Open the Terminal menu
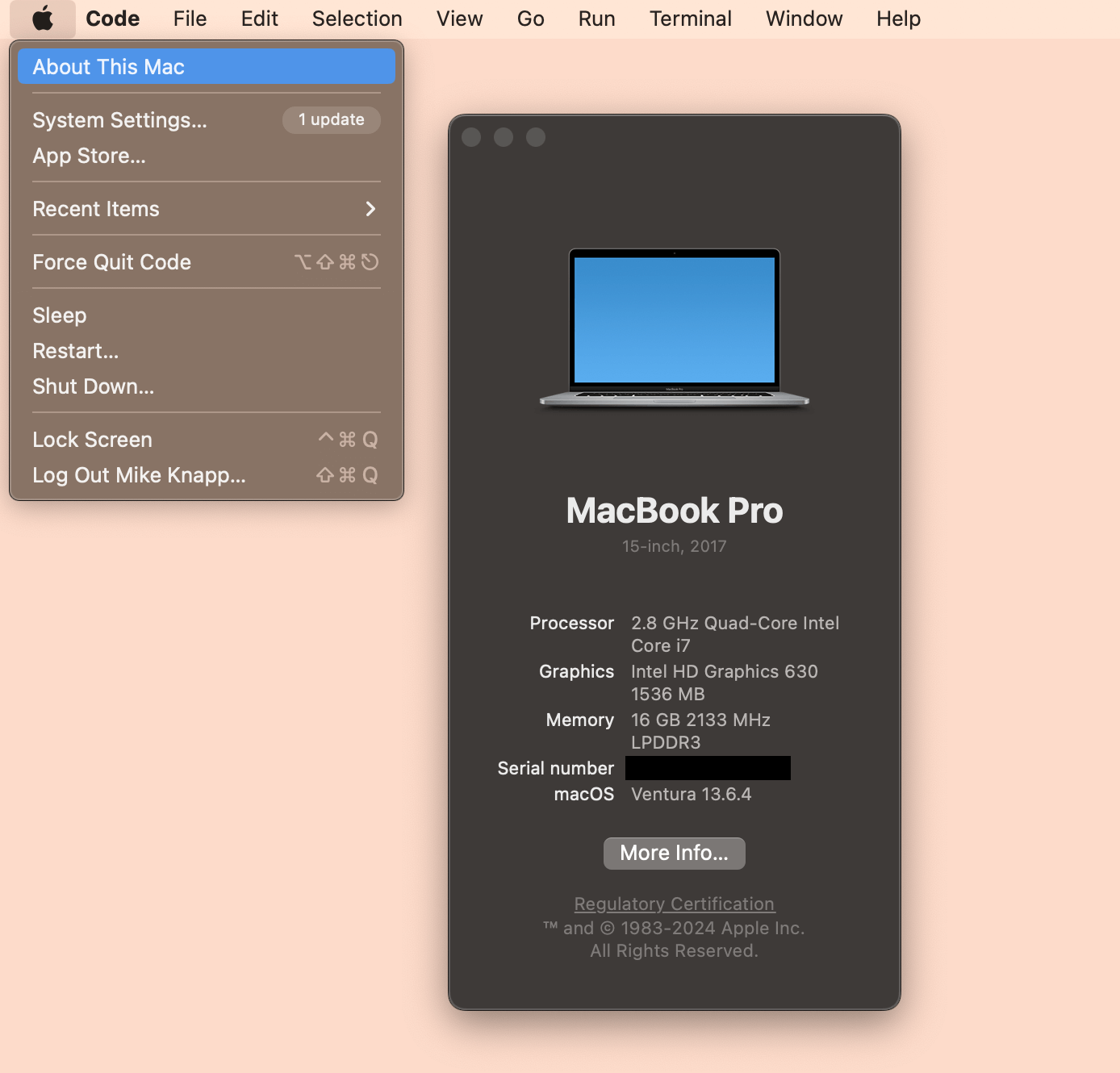 (x=691, y=19)
